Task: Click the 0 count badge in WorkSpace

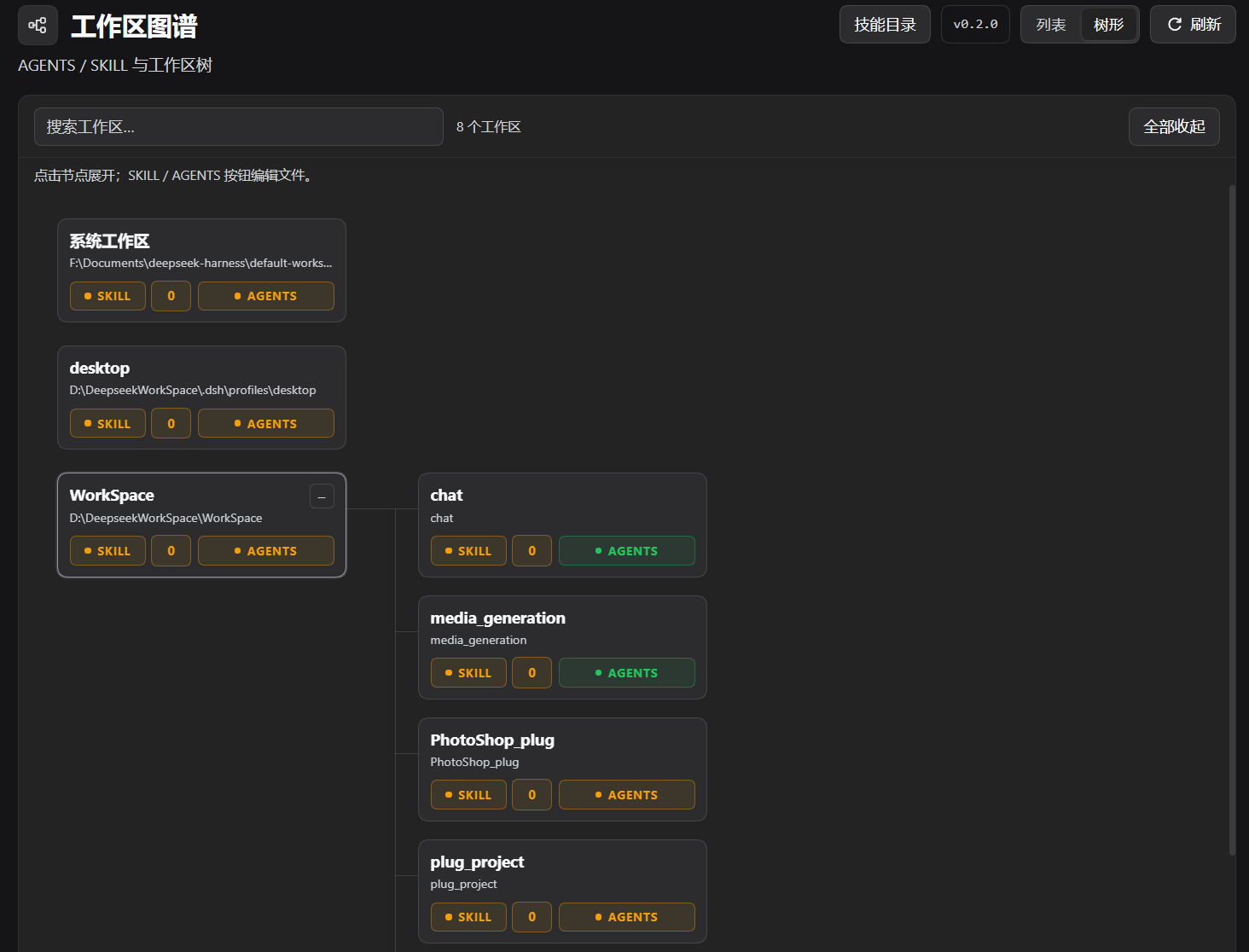Action: coord(171,551)
